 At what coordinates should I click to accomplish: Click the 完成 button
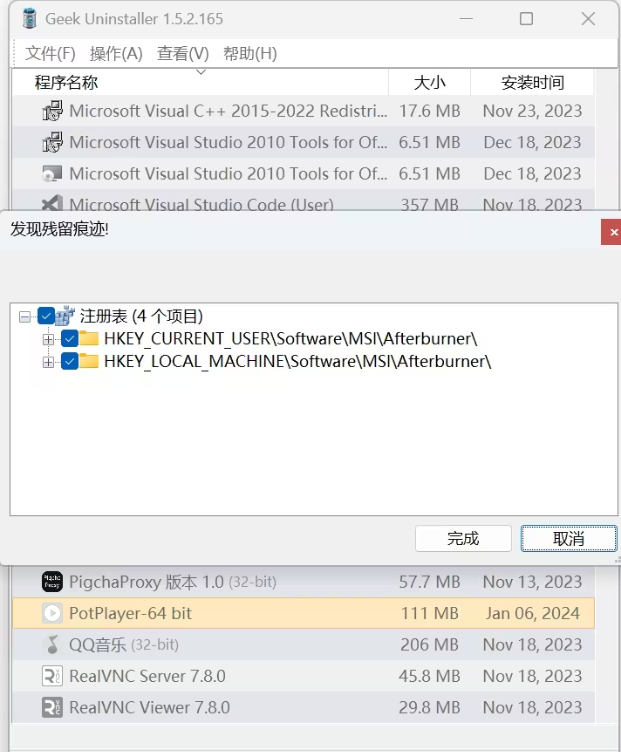pyautogui.click(x=463, y=538)
